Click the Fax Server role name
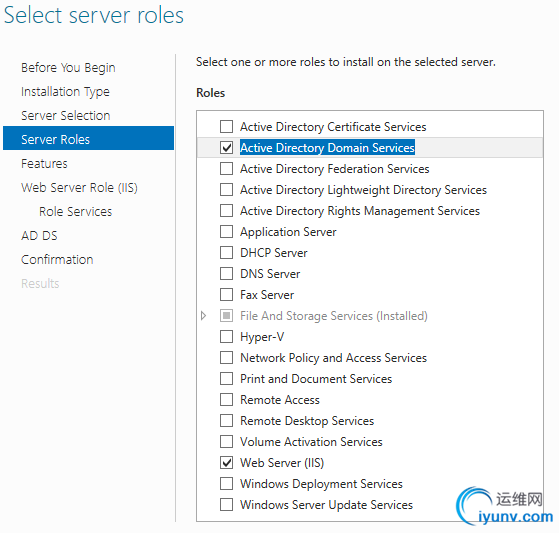 [267, 295]
